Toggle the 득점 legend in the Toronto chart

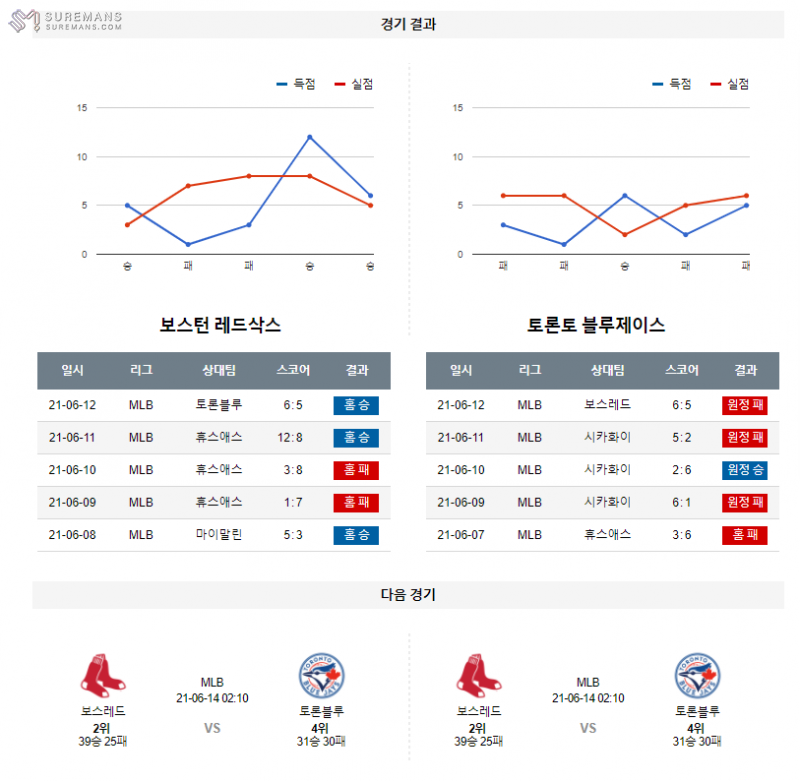[x=673, y=85]
